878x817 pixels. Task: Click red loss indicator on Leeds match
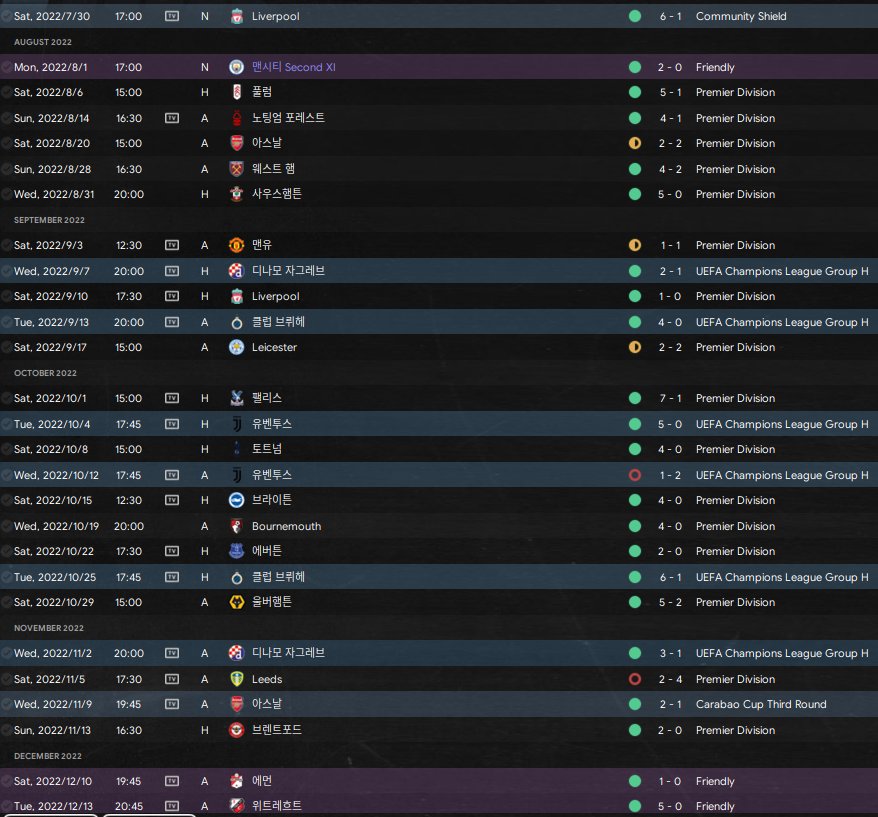tap(634, 679)
